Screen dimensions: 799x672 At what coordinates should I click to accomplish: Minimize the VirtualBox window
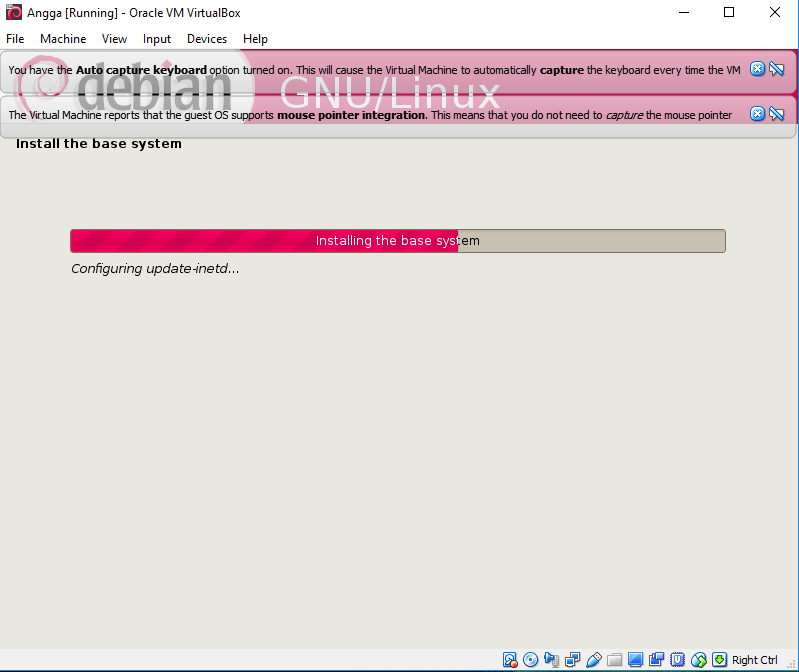tap(684, 12)
